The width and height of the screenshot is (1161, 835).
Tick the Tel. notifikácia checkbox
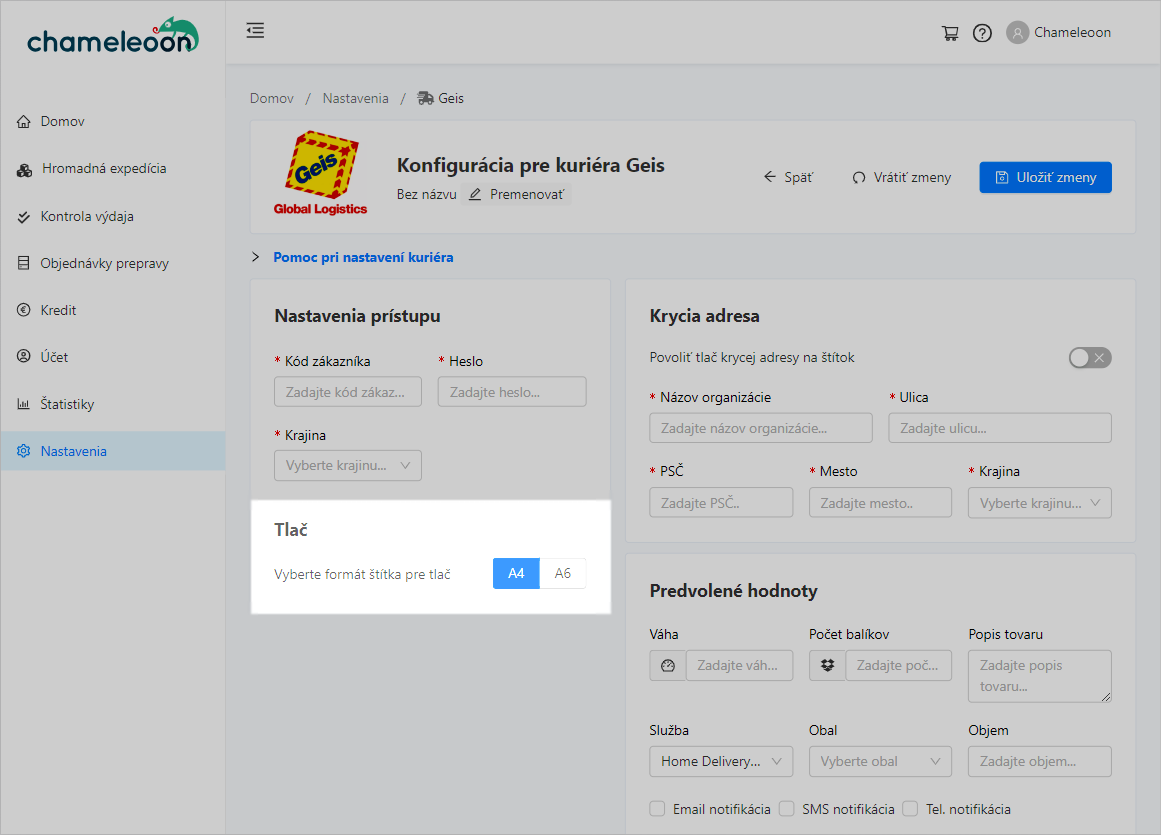click(910, 809)
